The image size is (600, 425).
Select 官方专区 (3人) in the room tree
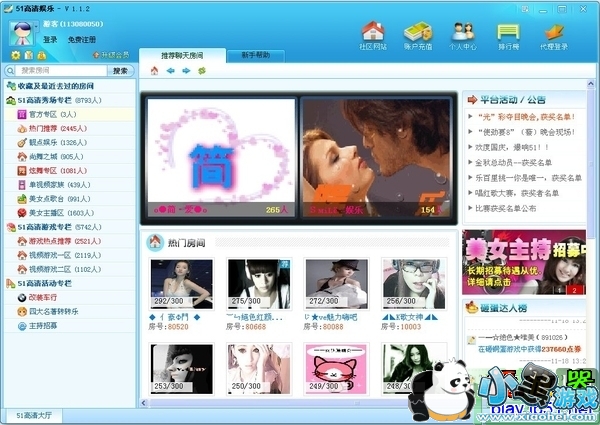(x=70, y=114)
